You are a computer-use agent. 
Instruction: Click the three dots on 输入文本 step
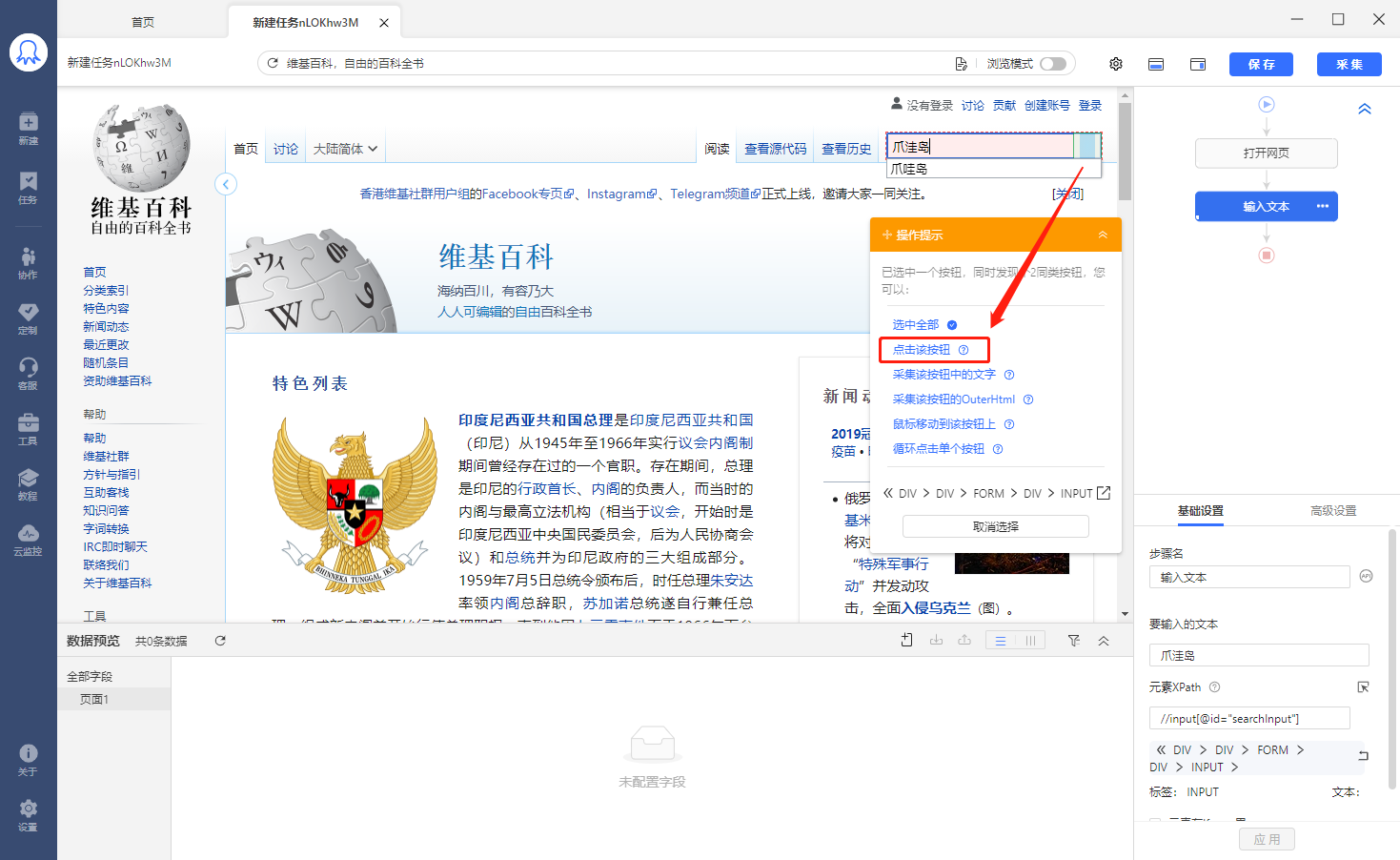coord(1323,206)
